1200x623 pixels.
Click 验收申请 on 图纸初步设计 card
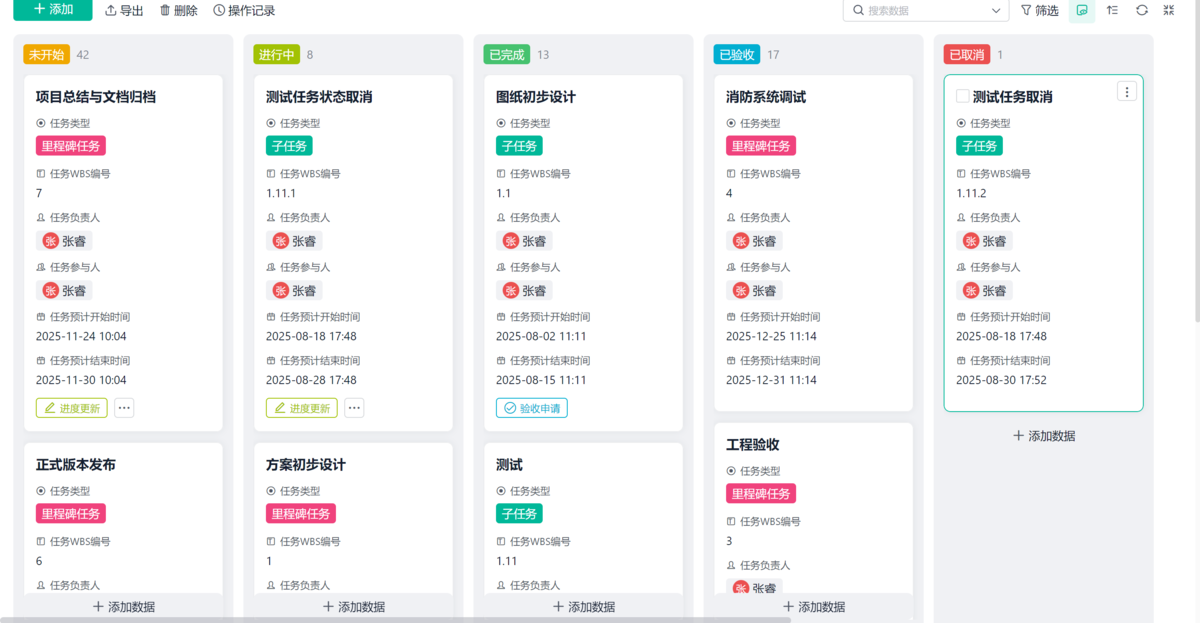point(531,407)
